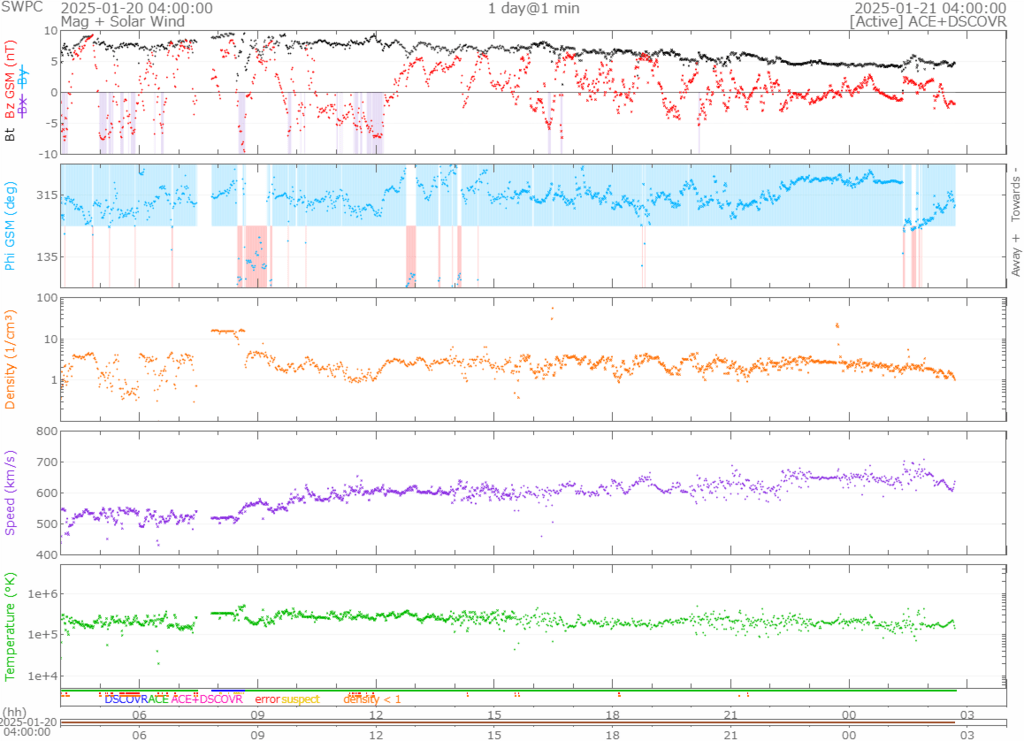
Task: Toggle the magenta ACE+DSCOVR legend entry
Action: [x=207, y=700]
